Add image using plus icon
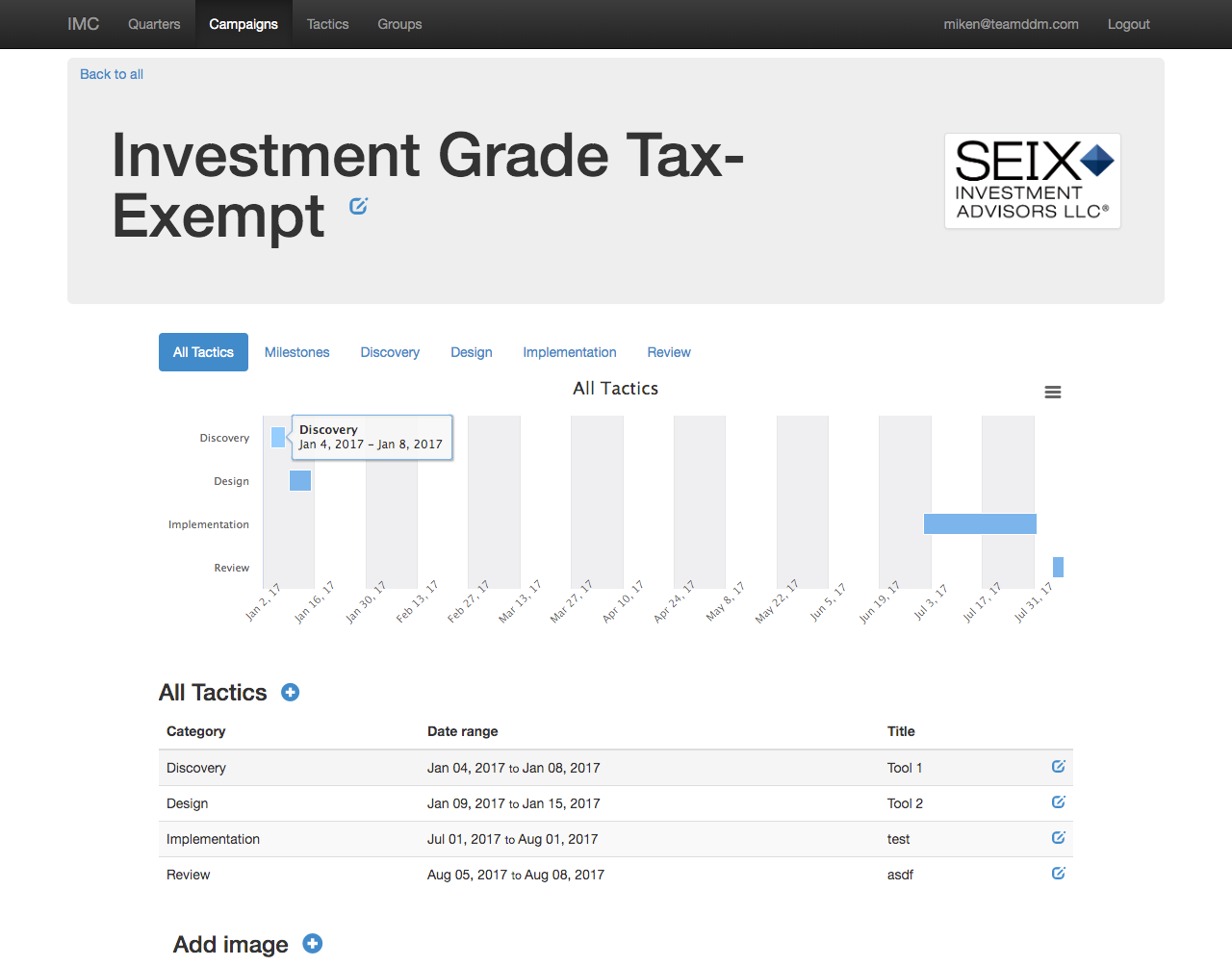Viewport: 1232px width, 966px height. [312, 944]
